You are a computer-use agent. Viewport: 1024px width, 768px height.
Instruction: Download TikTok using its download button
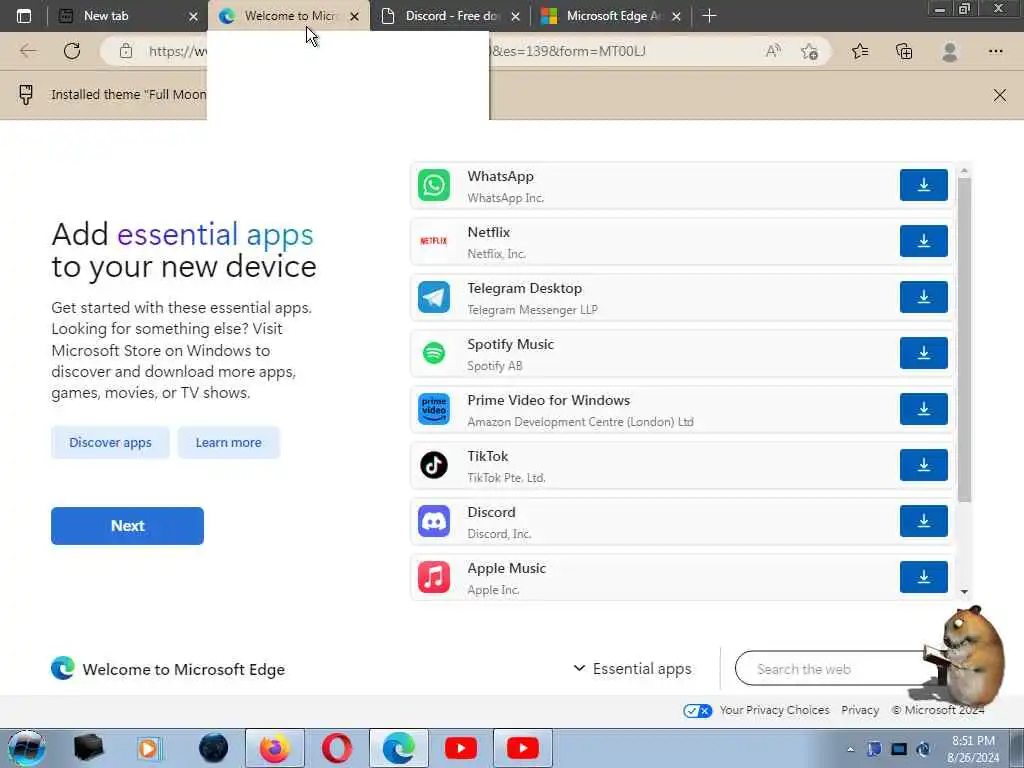coord(923,465)
